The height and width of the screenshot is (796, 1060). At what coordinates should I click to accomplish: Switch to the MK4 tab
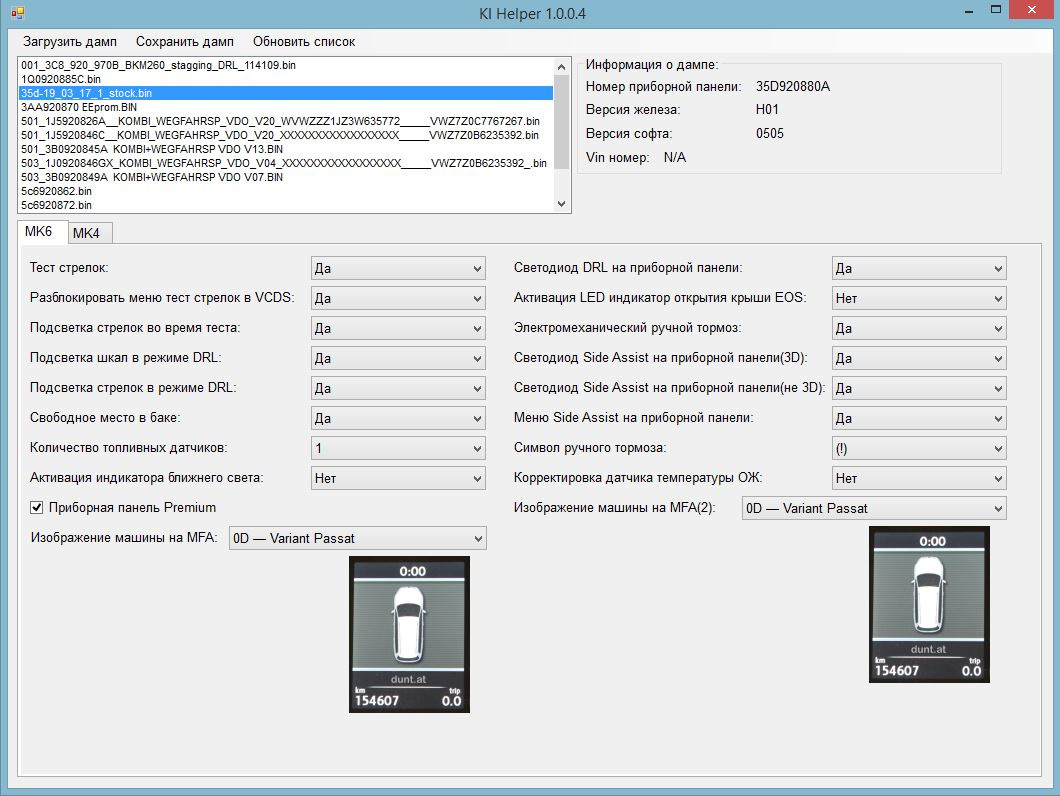(87, 233)
